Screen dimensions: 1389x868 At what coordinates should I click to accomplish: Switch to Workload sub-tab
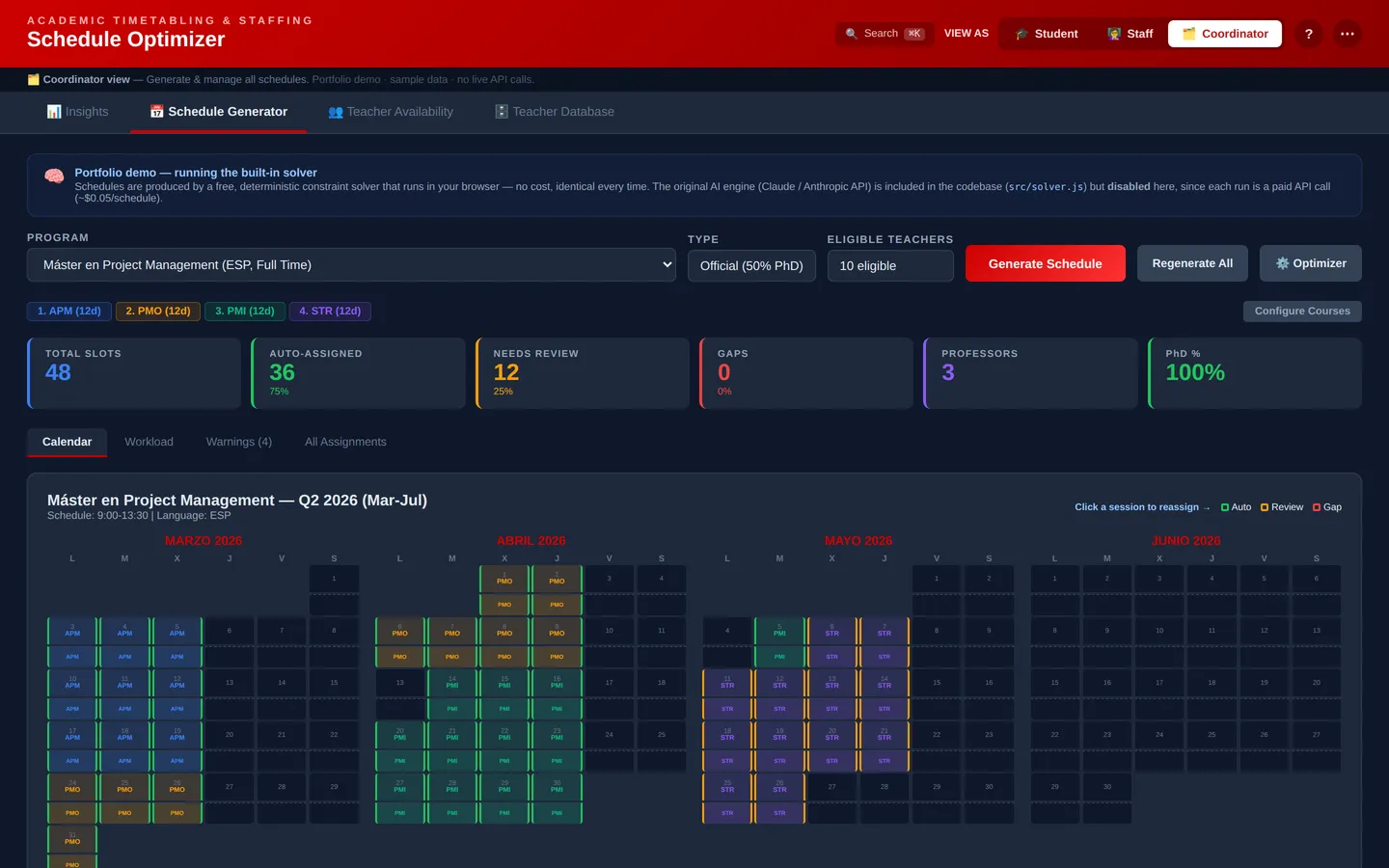point(149,442)
